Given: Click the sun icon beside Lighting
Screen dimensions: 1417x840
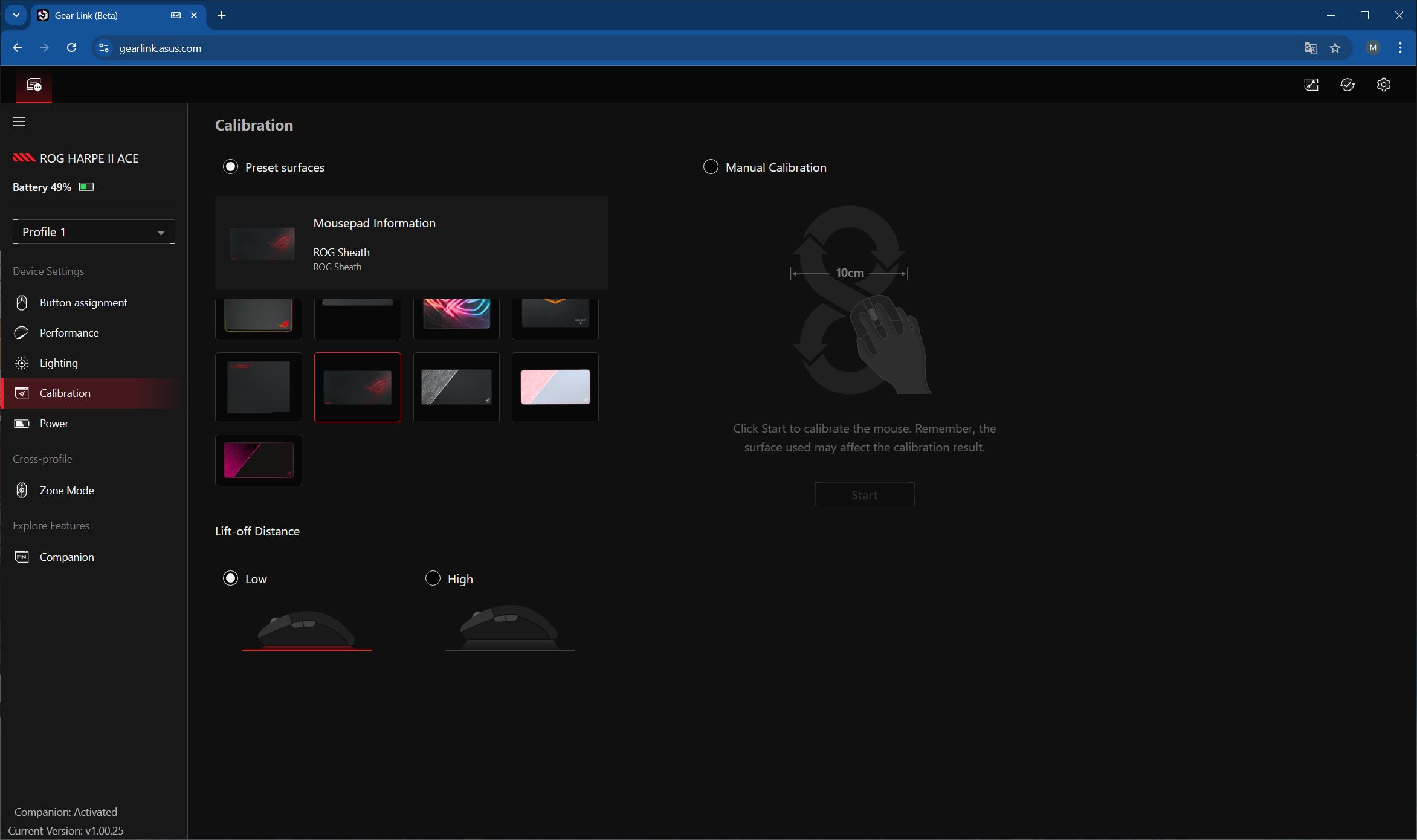Looking at the screenshot, I should click(x=22, y=363).
